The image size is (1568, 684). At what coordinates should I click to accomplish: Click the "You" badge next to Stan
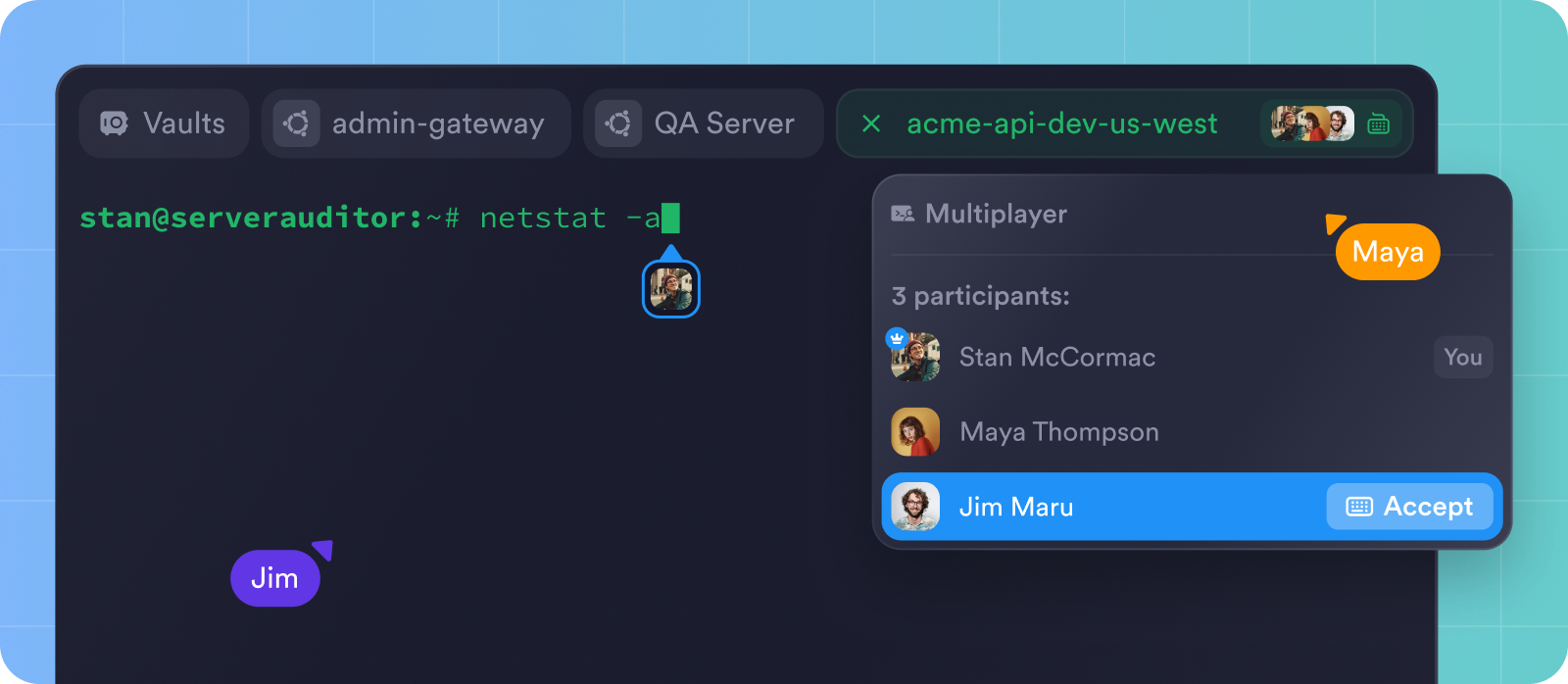point(1462,357)
